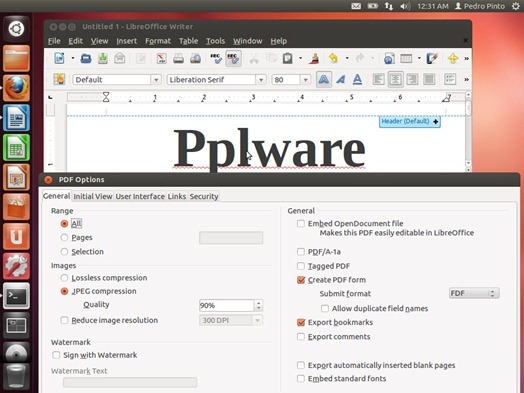Switch to the Security tab
This screenshot has height=393, width=524.
point(204,196)
